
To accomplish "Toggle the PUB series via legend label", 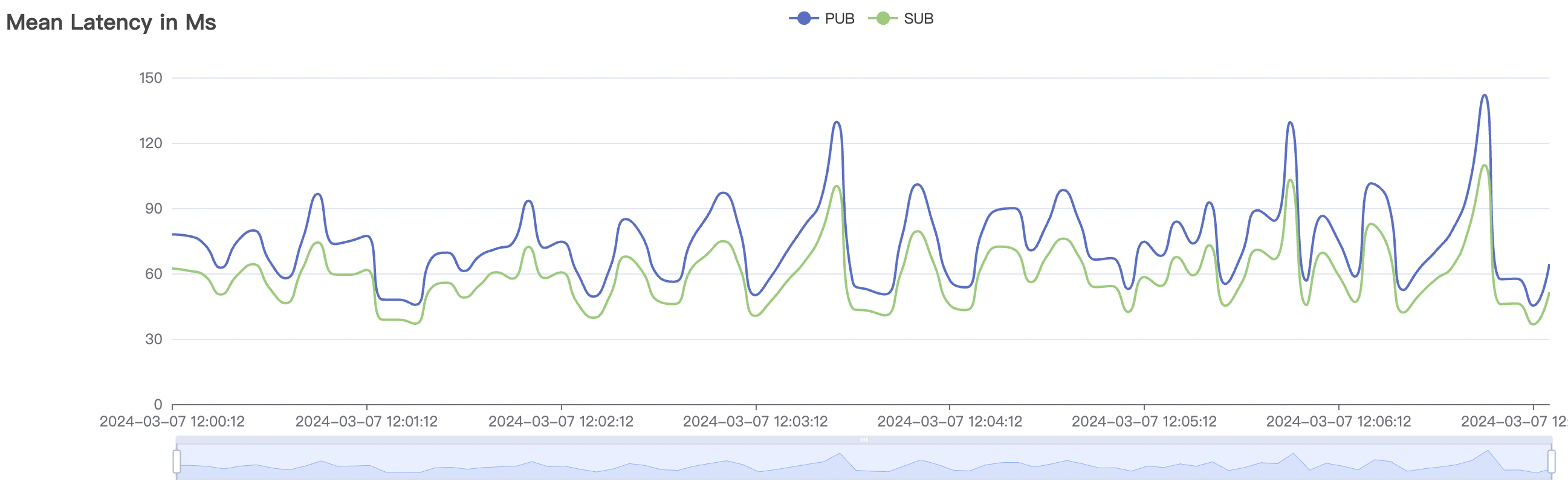I will tap(840, 19).
